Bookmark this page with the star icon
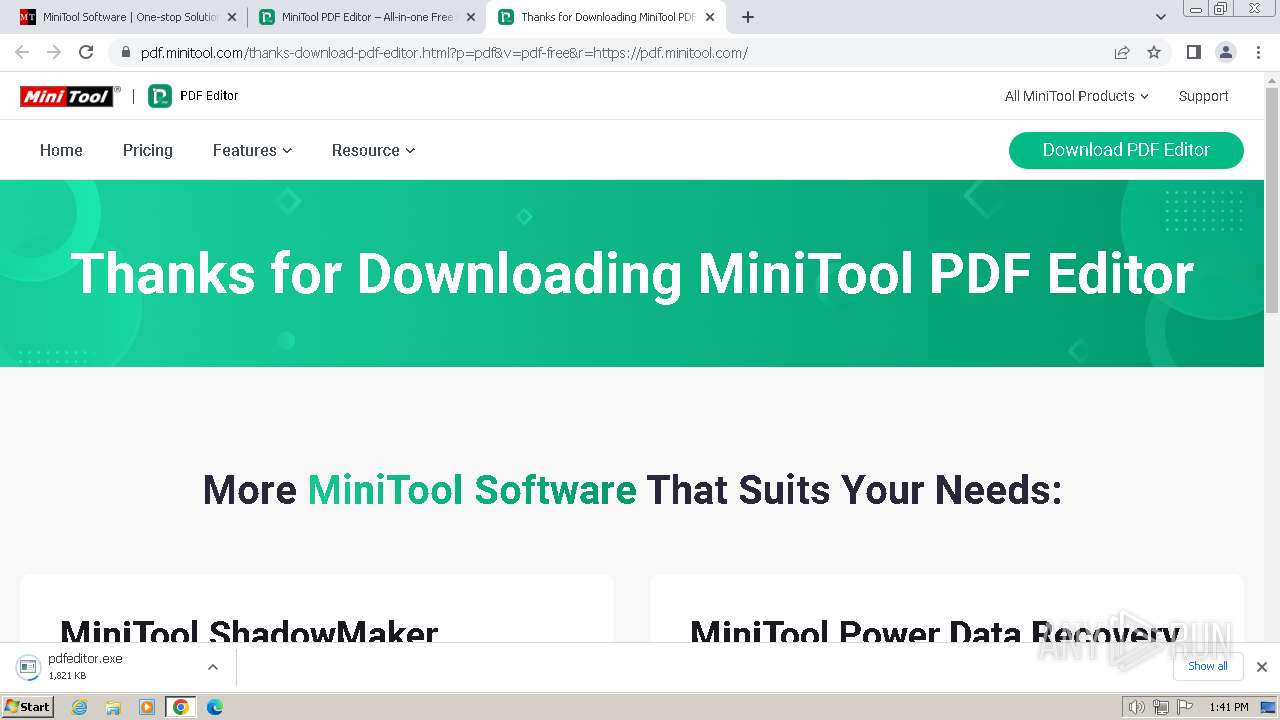The height and width of the screenshot is (720, 1280). click(x=1154, y=53)
